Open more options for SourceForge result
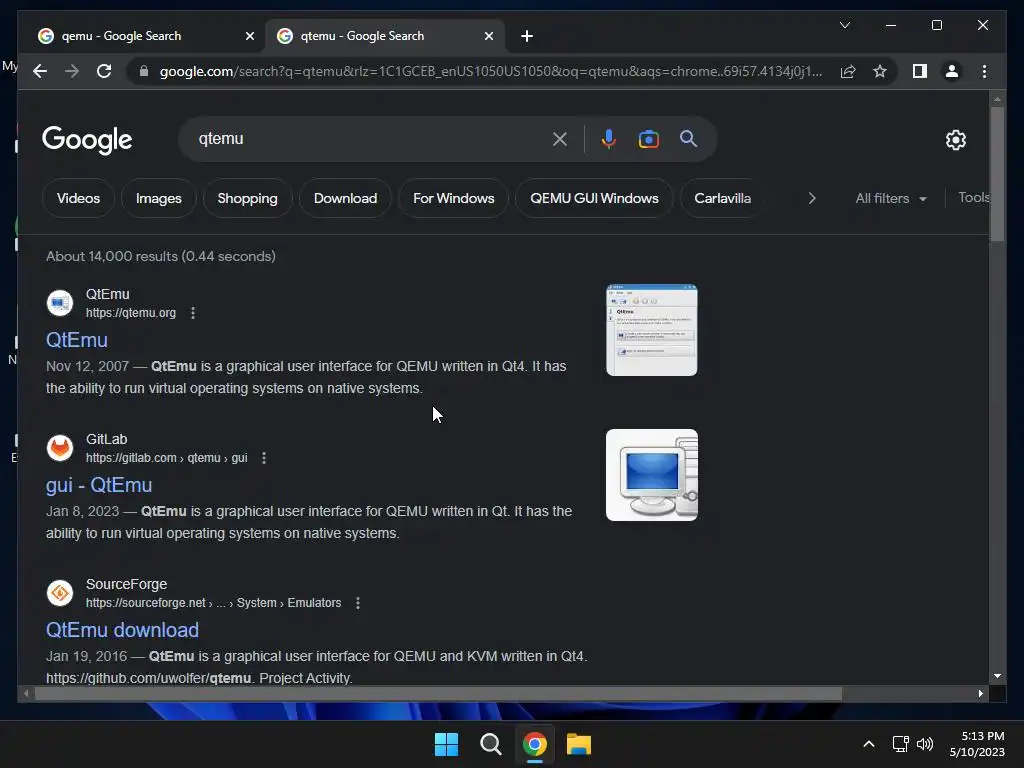Image resolution: width=1024 pixels, height=768 pixels. [x=358, y=603]
